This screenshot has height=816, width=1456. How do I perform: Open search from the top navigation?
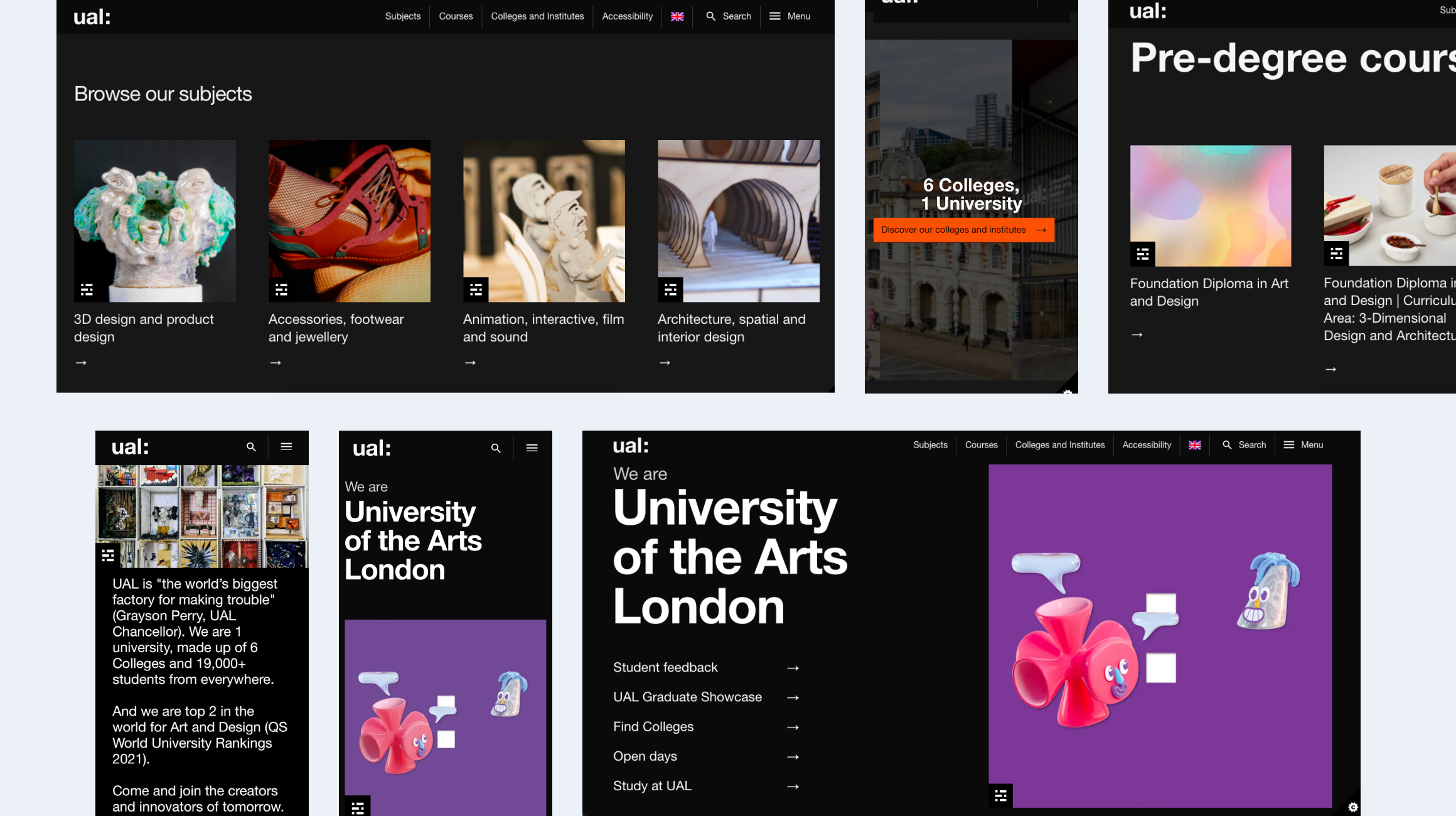coord(728,16)
